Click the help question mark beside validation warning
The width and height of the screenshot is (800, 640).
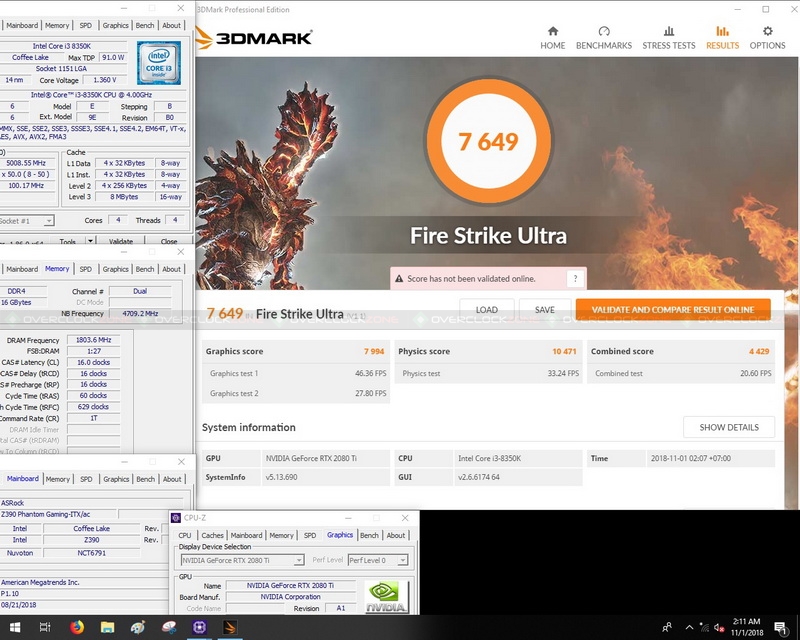[x=576, y=279]
